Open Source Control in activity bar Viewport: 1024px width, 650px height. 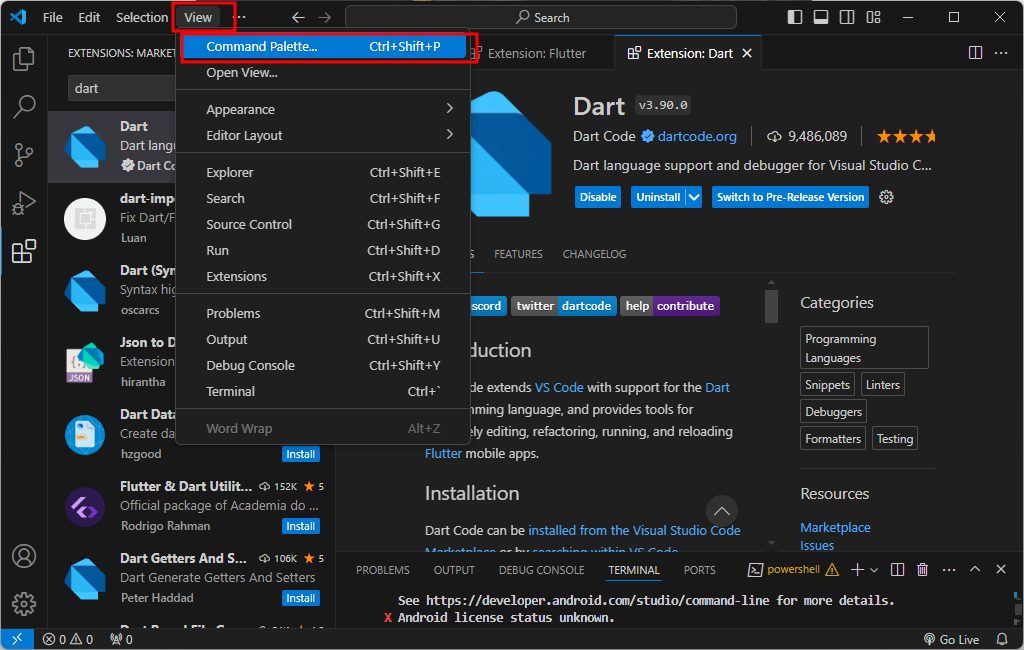(24, 155)
